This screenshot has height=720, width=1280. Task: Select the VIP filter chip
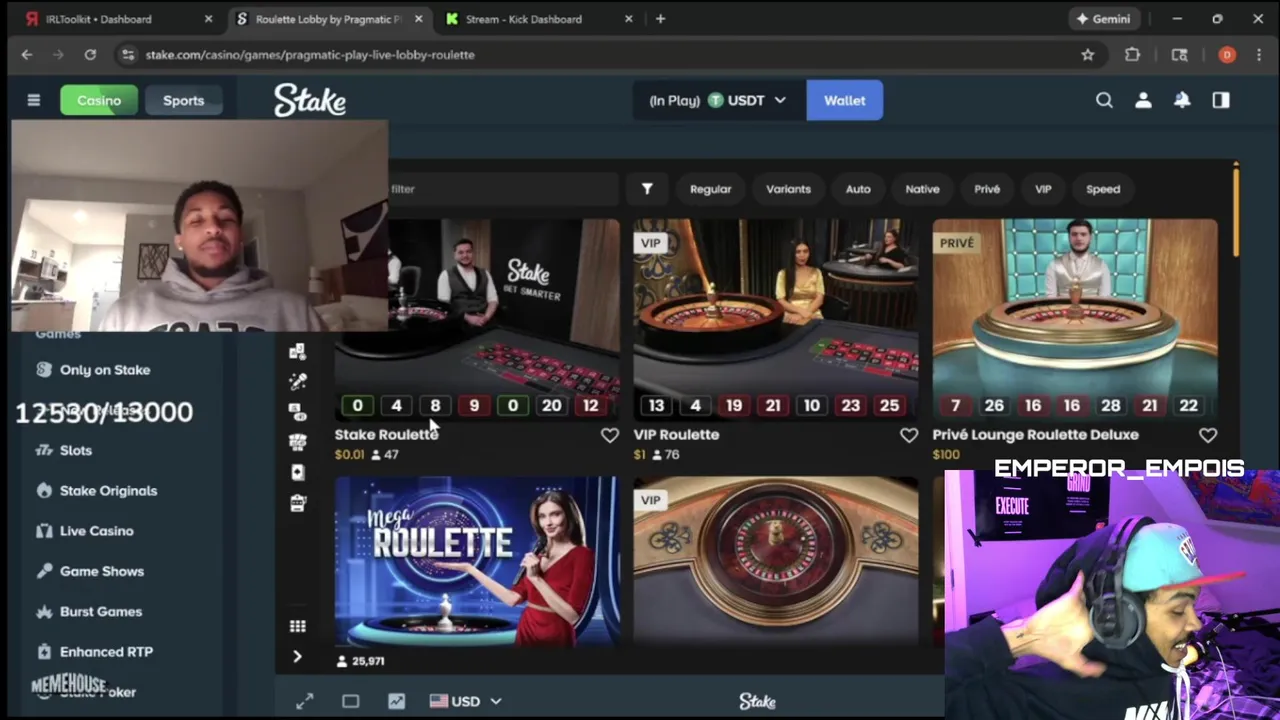coord(1043,188)
